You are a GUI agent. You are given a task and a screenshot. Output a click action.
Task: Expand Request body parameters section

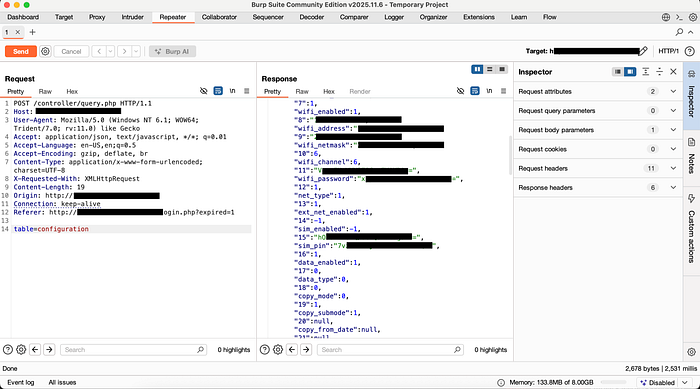click(598, 130)
